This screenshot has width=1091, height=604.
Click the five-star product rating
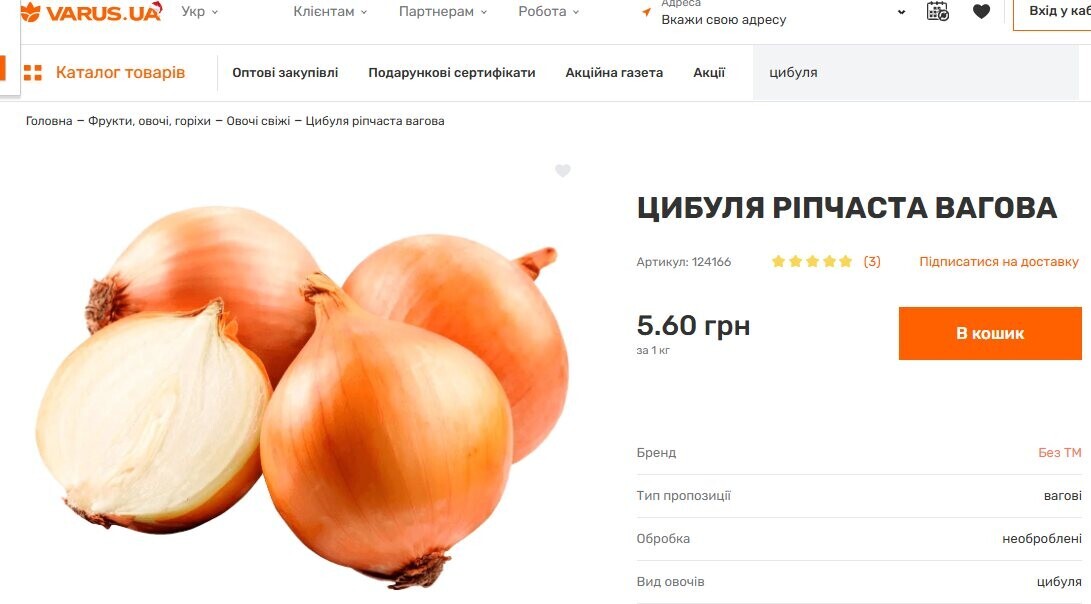pyautogui.click(x=812, y=262)
